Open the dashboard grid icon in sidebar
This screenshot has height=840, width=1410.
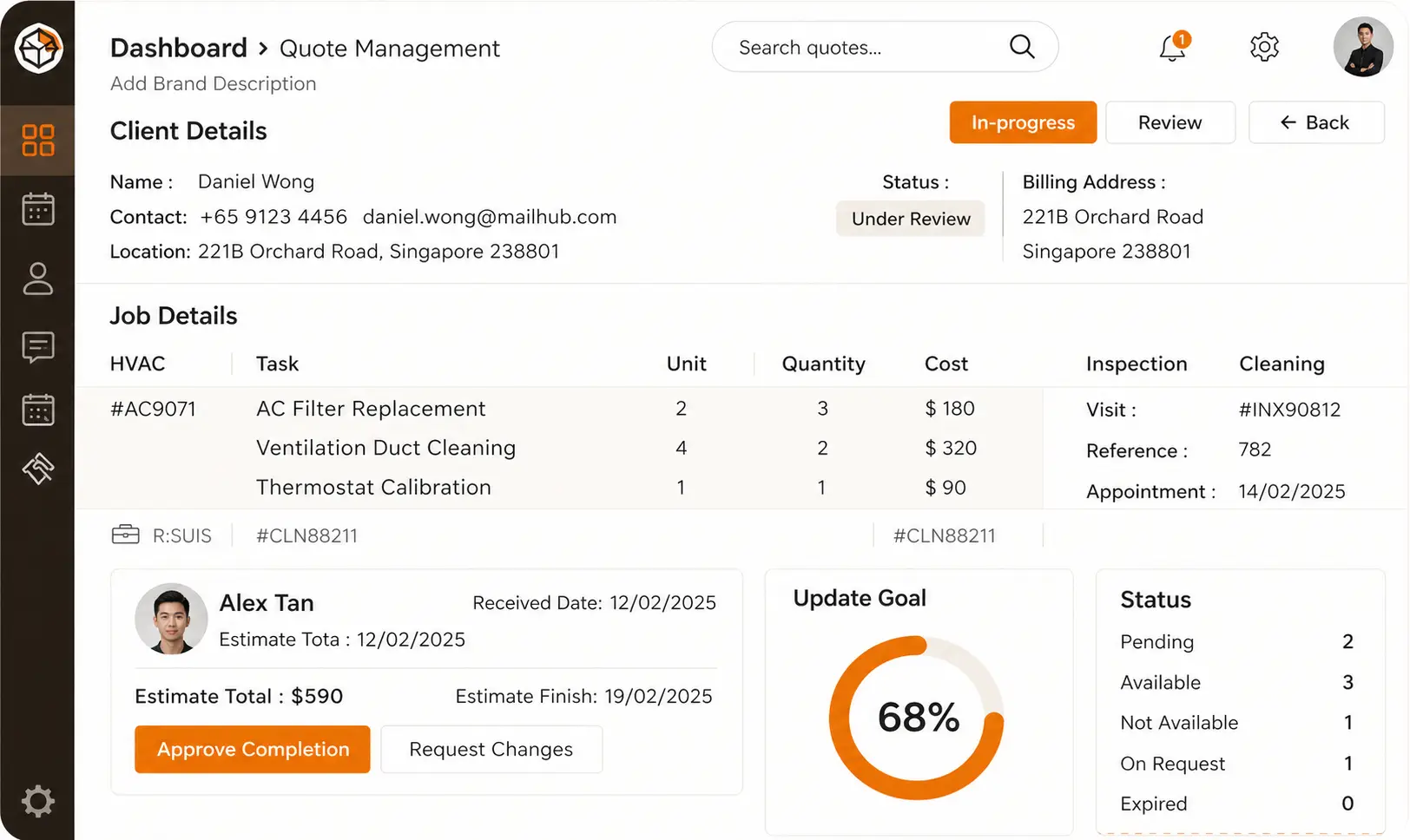point(38,140)
